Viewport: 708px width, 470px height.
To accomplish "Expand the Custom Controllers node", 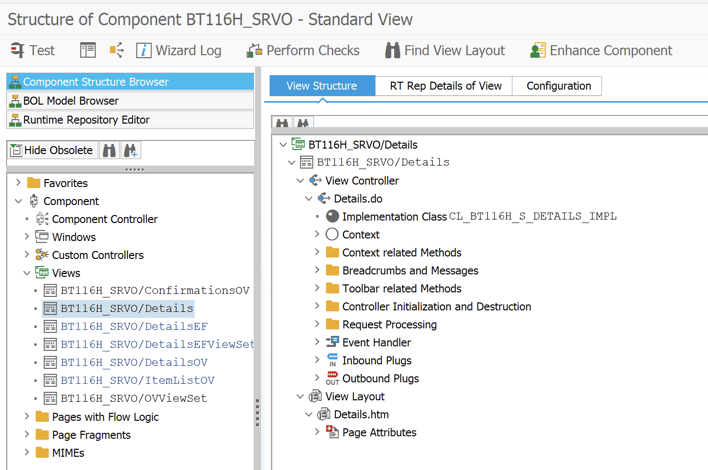I will [x=27, y=255].
